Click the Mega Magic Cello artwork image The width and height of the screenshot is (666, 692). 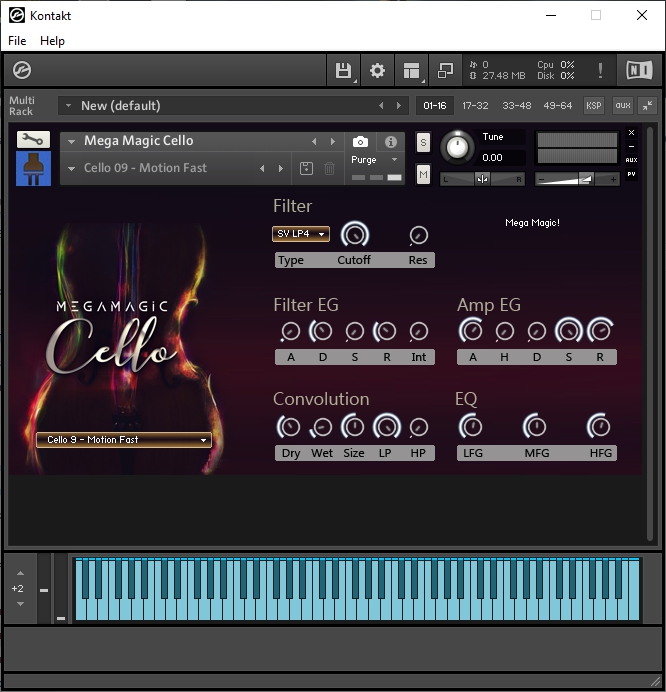coord(124,349)
